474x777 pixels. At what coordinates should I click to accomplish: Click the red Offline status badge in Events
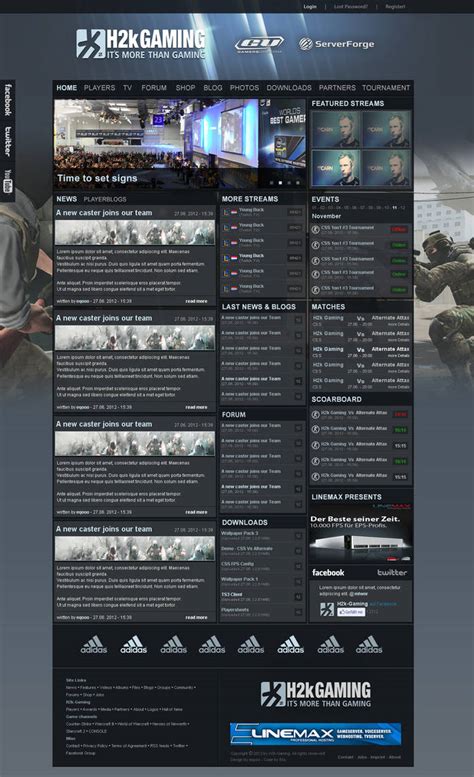pyautogui.click(x=399, y=229)
